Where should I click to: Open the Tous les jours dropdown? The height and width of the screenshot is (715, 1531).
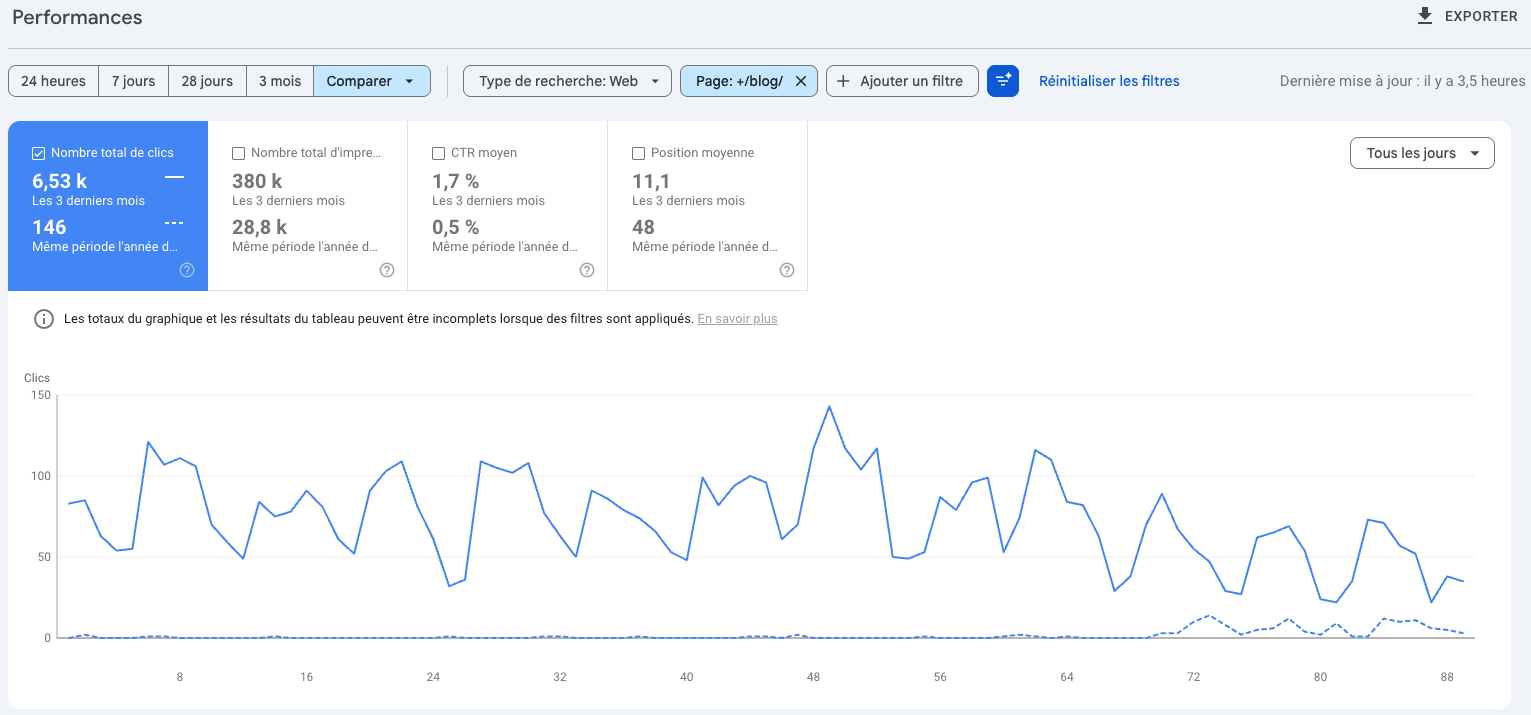click(x=1422, y=153)
